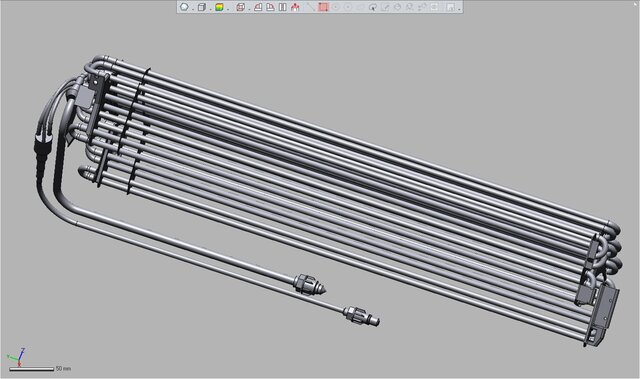The height and width of the screenshot is (379, 640).
Task: Expand the dropdown next to the gray cube icon
Action: (x=210, y=9)
